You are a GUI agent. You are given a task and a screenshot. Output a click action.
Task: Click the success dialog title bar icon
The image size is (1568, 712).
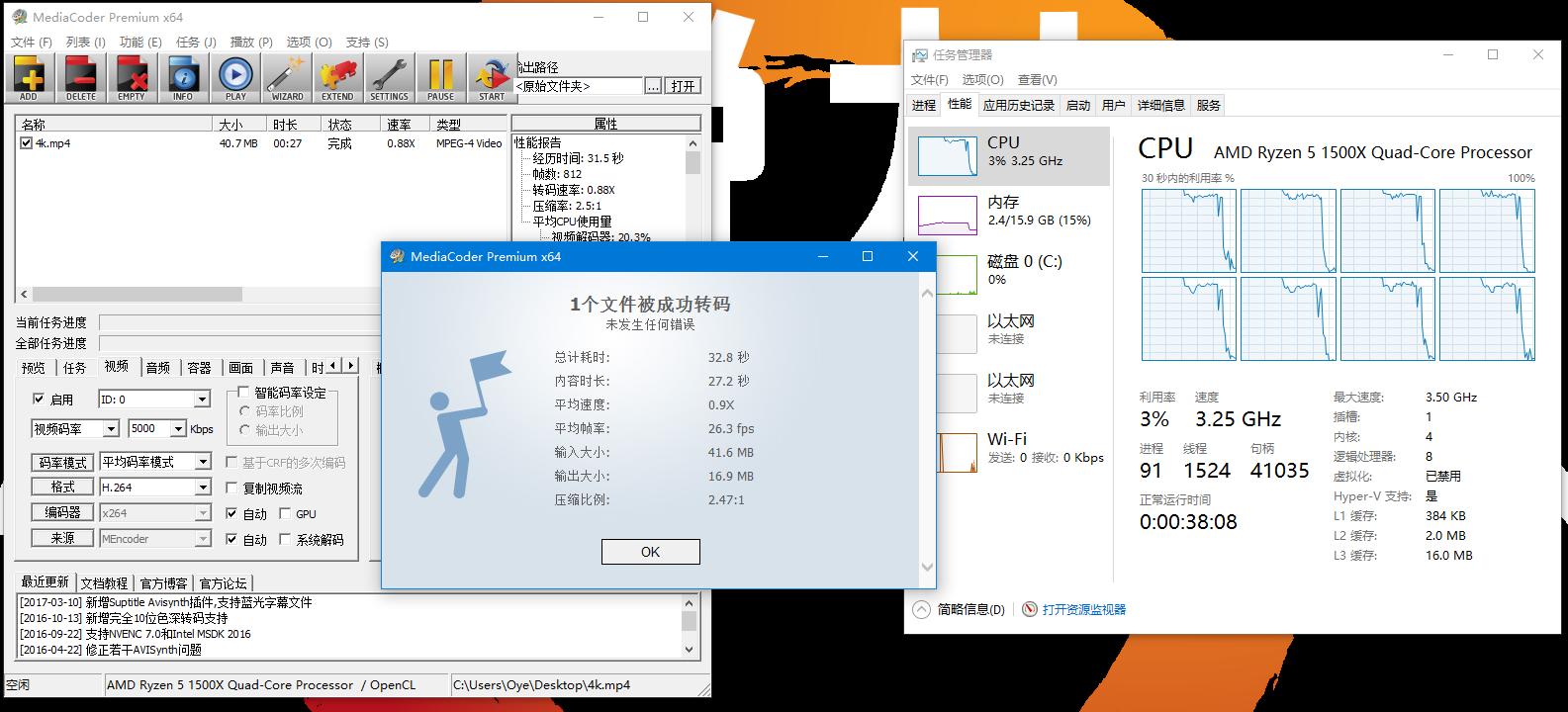coord(397,256)
